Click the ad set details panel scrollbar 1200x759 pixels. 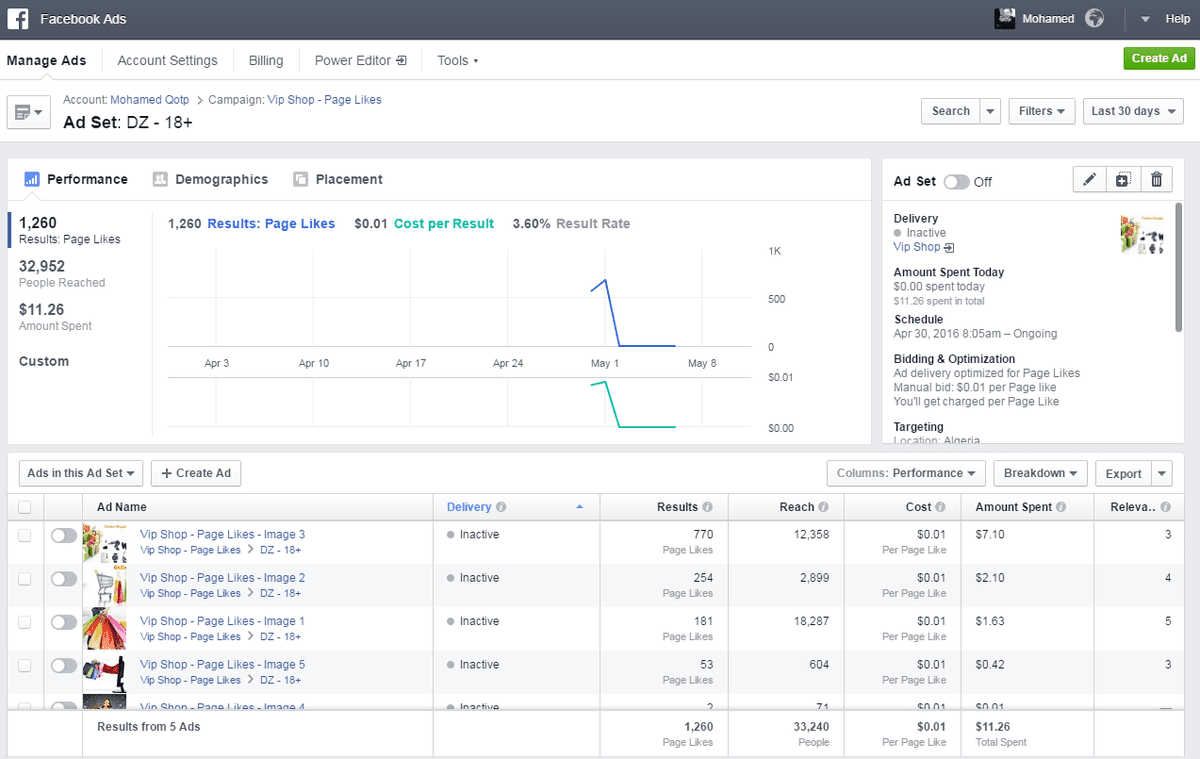[1179, 265]
